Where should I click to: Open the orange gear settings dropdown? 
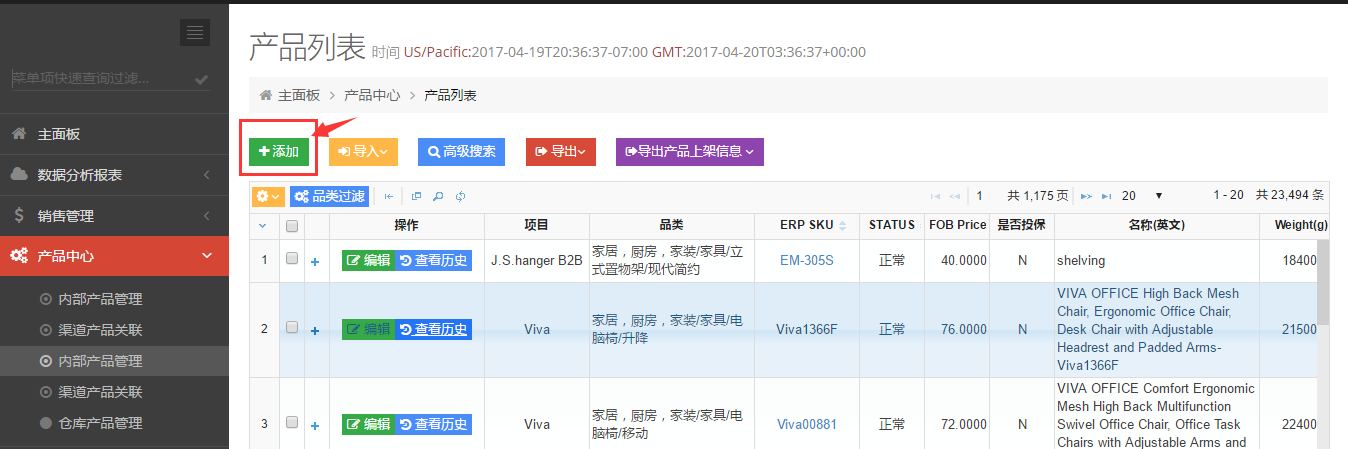(268, 196)
